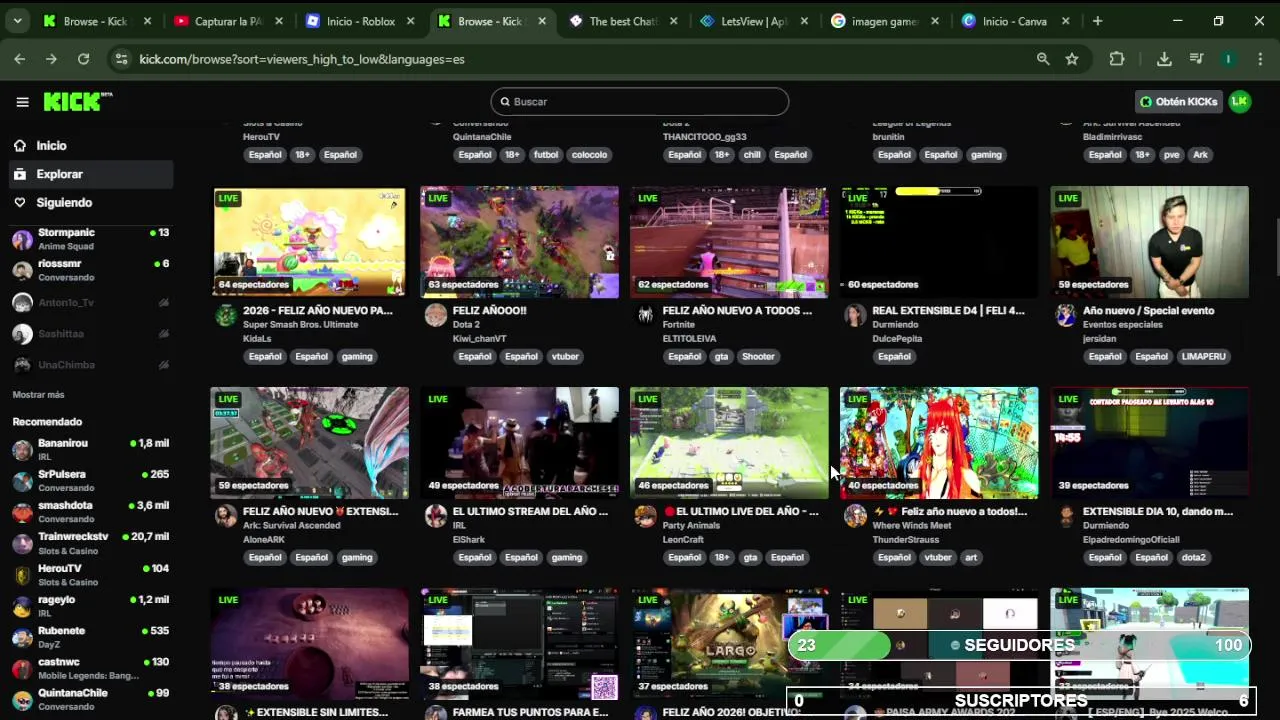Click art tag under ThunderStrauss
The width and height of the screenshot is (1280, 720).
pos(971,557)
